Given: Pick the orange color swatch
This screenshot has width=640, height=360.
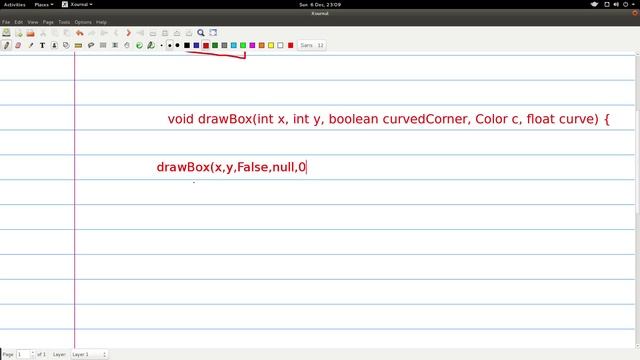Looking at the screenshot, I should click(262, 45).
